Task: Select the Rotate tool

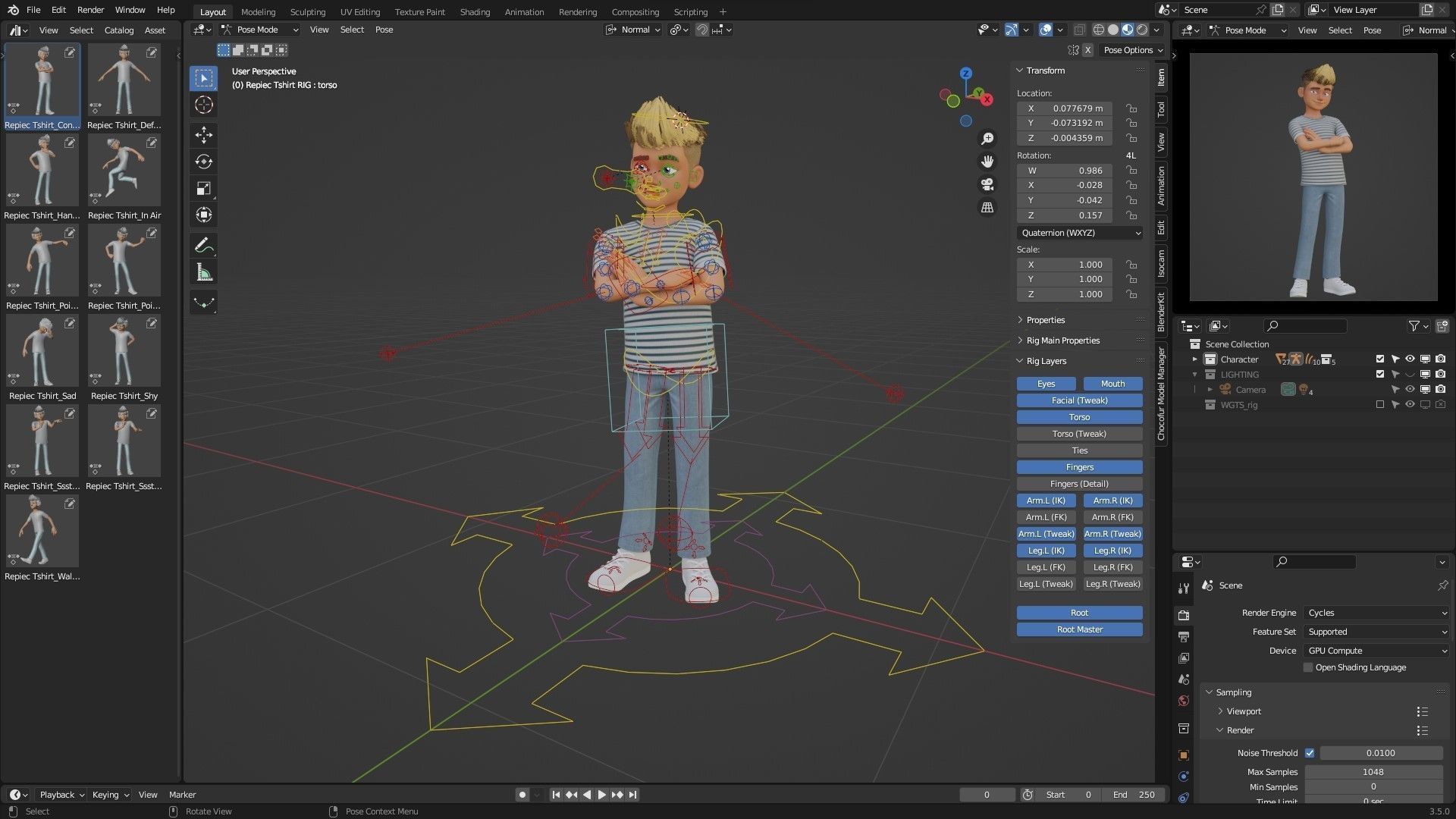Action: [203, 162]
